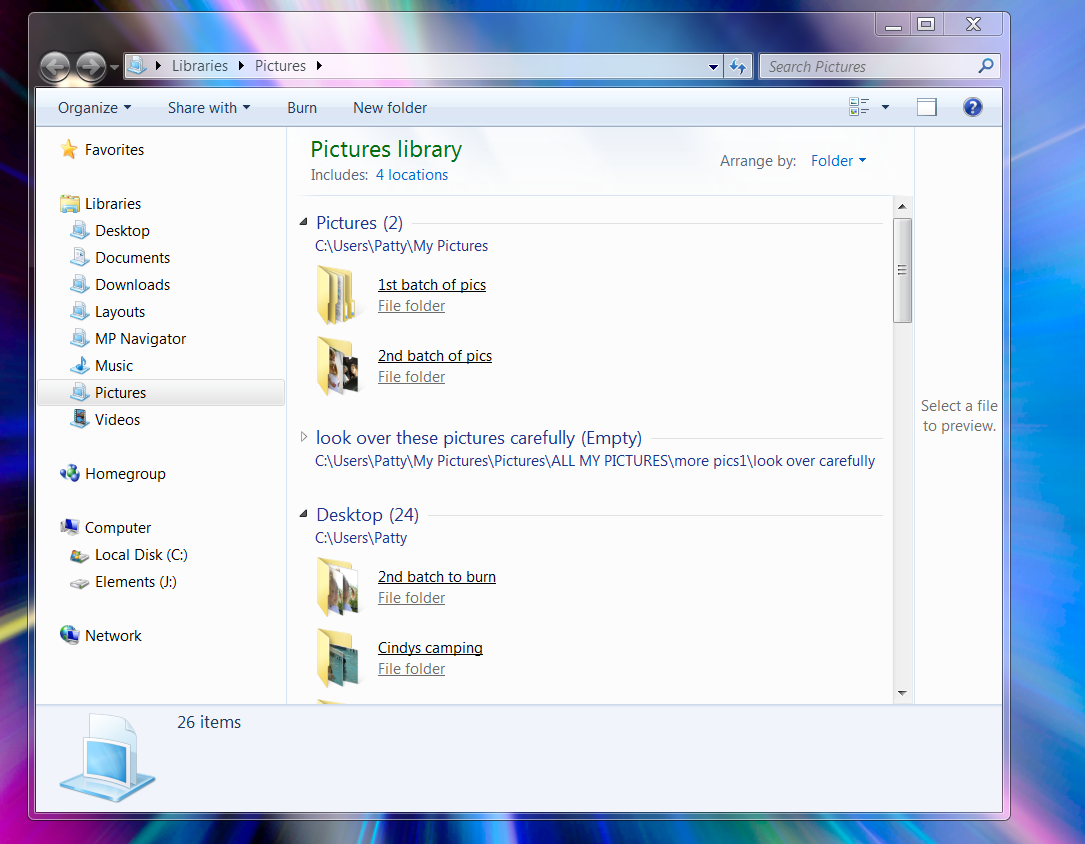The height and width of the screenshot is (844, 1085).
Task: Expand the arrow after Pictures breadcrumb
Action: point(319,66)
